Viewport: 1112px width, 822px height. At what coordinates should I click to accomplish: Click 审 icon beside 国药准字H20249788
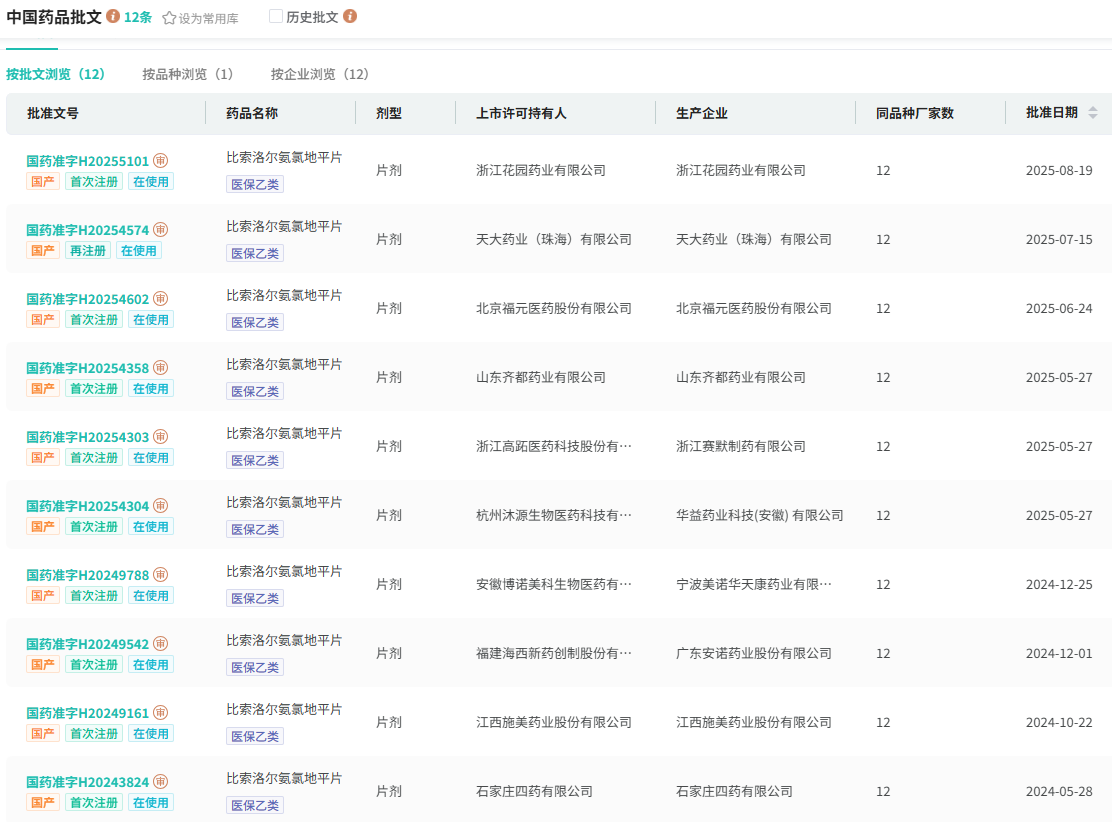coord(160,575)
